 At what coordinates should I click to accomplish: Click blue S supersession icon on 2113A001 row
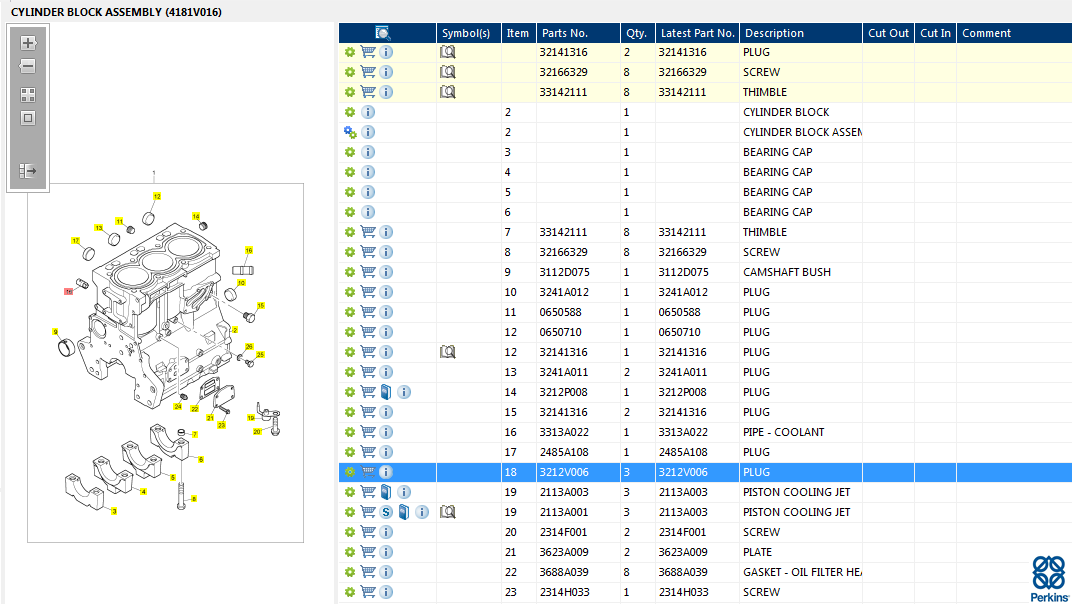[x=386, y=512]
